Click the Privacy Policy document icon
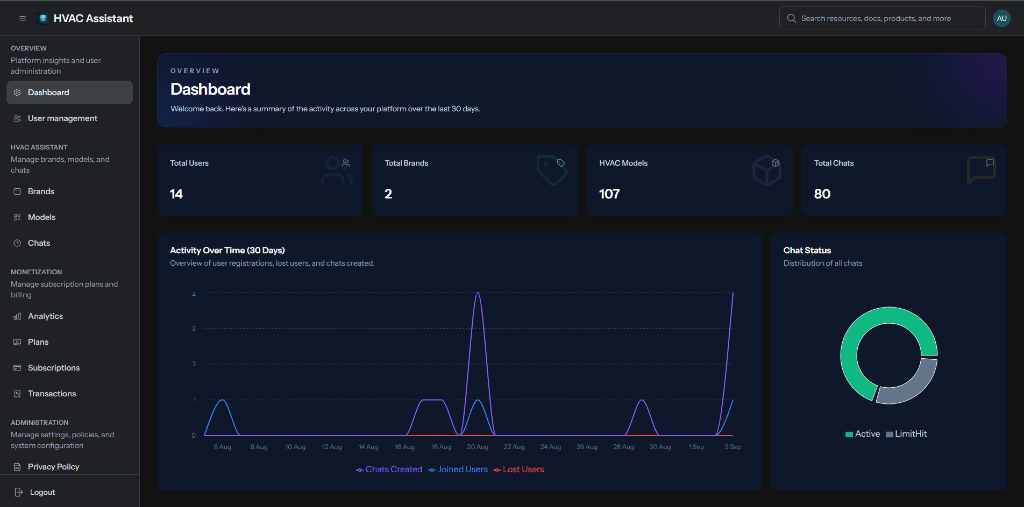 pyautogui.click(x=17, y=466)
